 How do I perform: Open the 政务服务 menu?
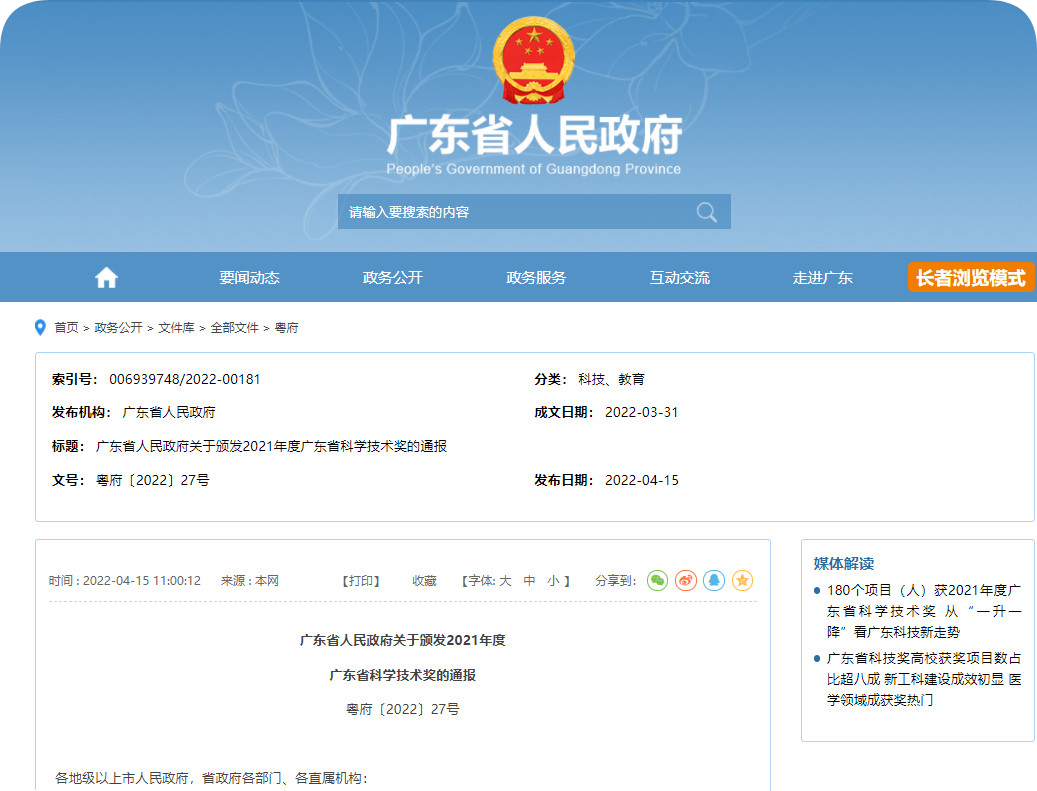(536, 278)
